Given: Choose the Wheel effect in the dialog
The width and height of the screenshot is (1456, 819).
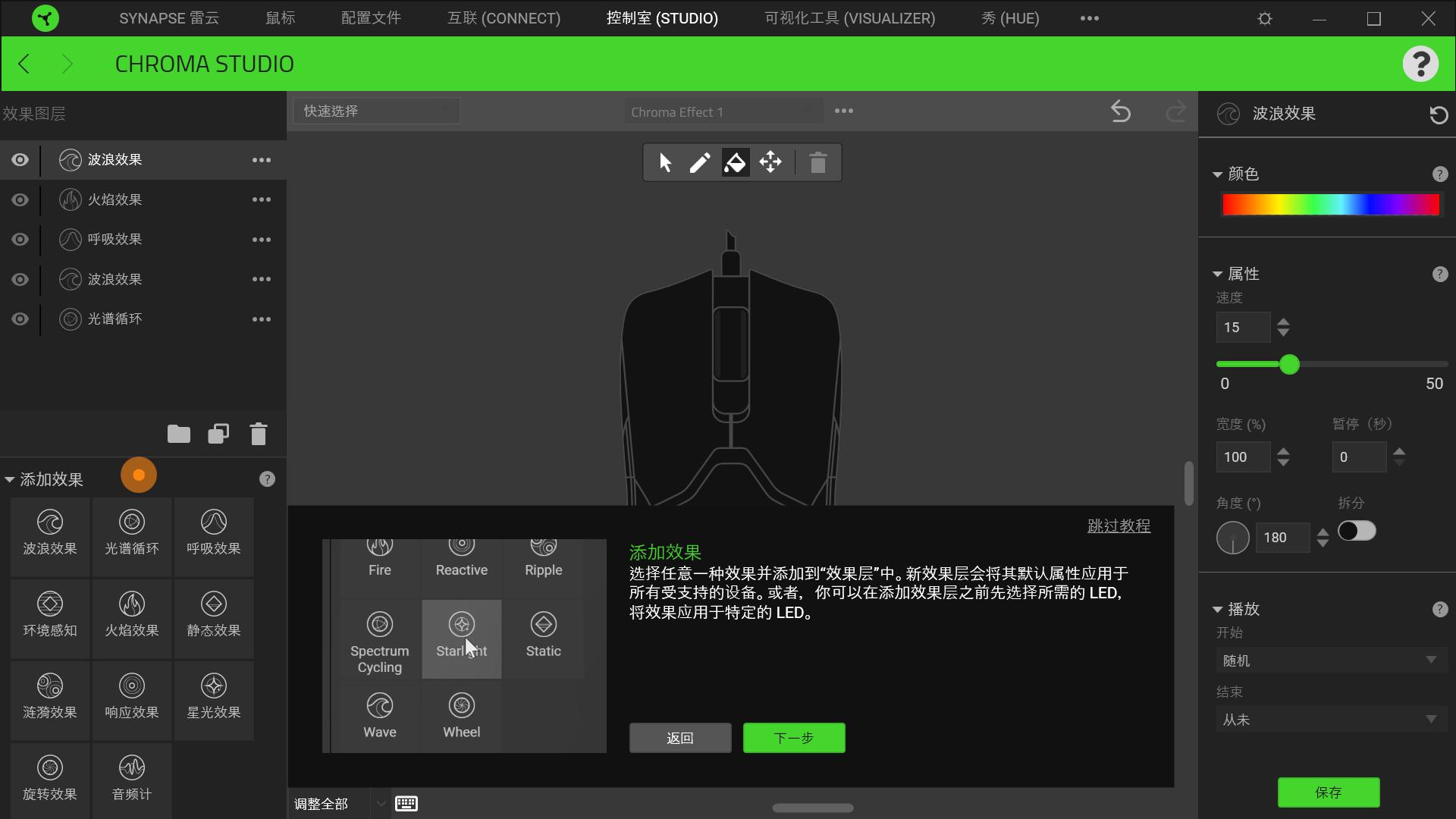Looking at the screenshot, I should point(461,715).
